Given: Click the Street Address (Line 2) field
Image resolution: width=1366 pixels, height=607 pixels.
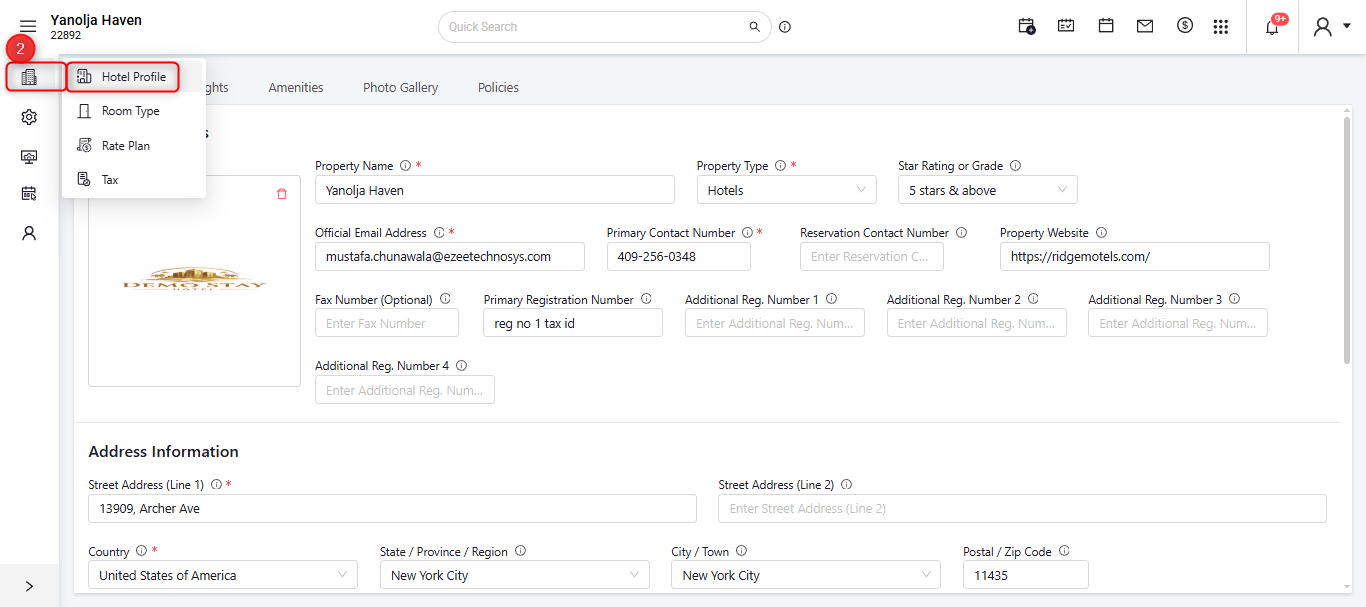Looking at the screenshot, I should (1022, 508).
